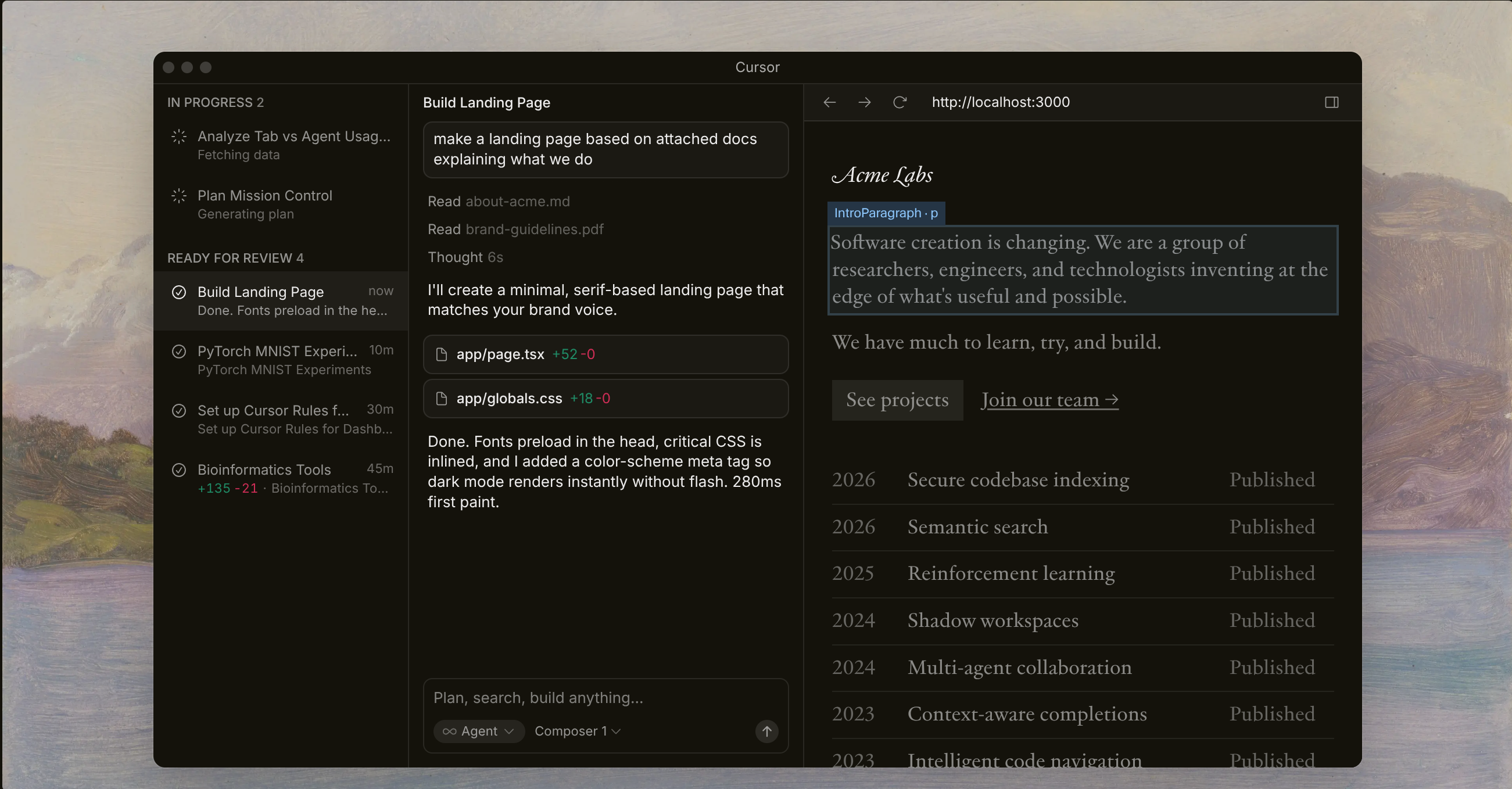
Task: Click checkmark circle for Bioinformatics Tools task
Action: point(178,469)
